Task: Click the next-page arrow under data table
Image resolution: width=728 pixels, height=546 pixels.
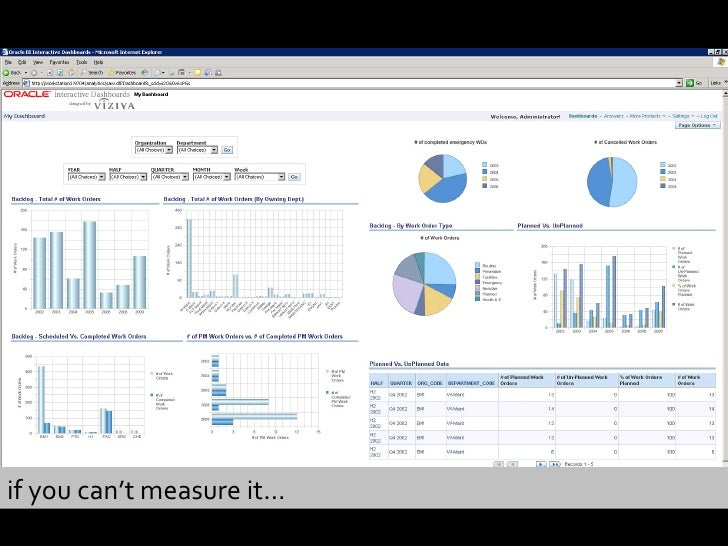Action: 541,464
